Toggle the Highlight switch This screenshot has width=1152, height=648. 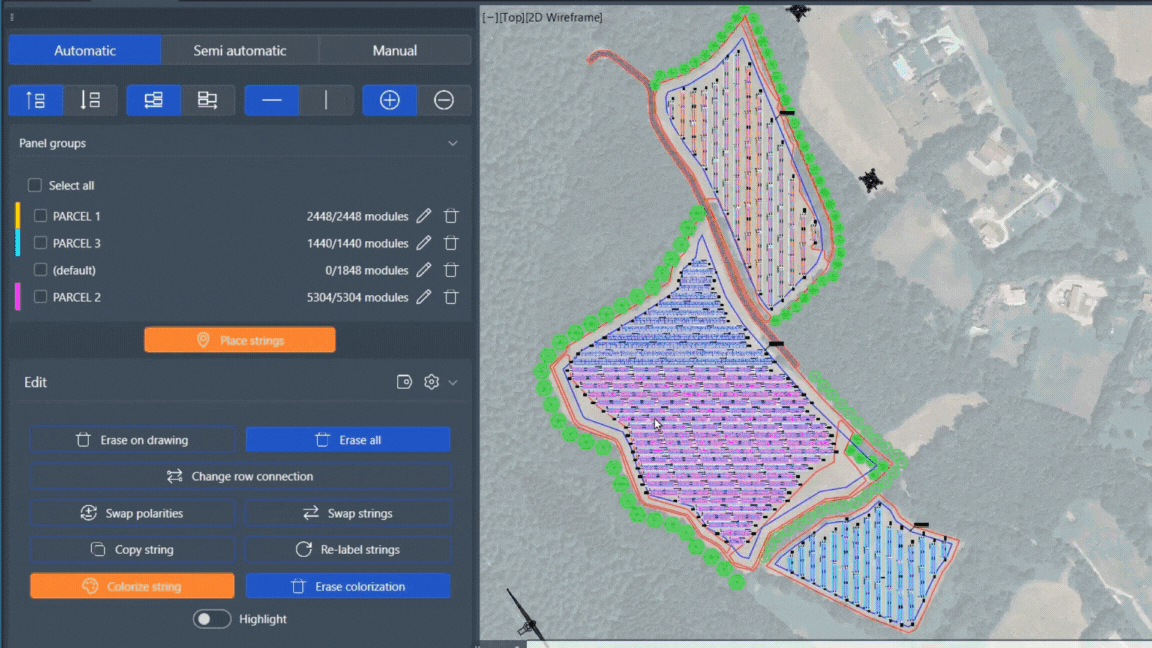[212, 619]
